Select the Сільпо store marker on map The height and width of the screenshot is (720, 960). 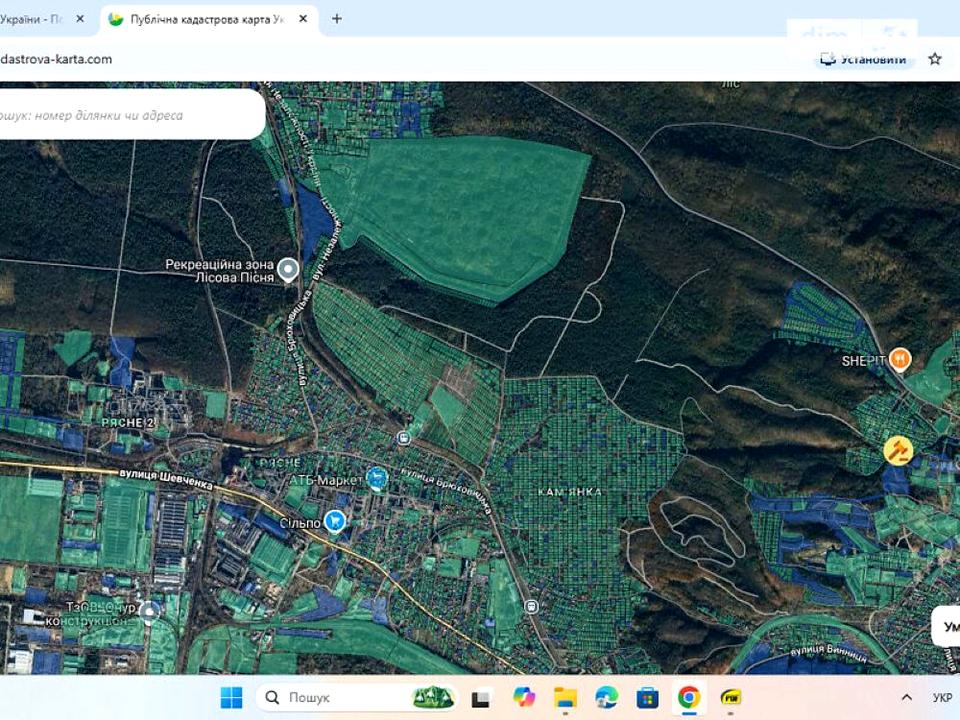coord(336,520)
